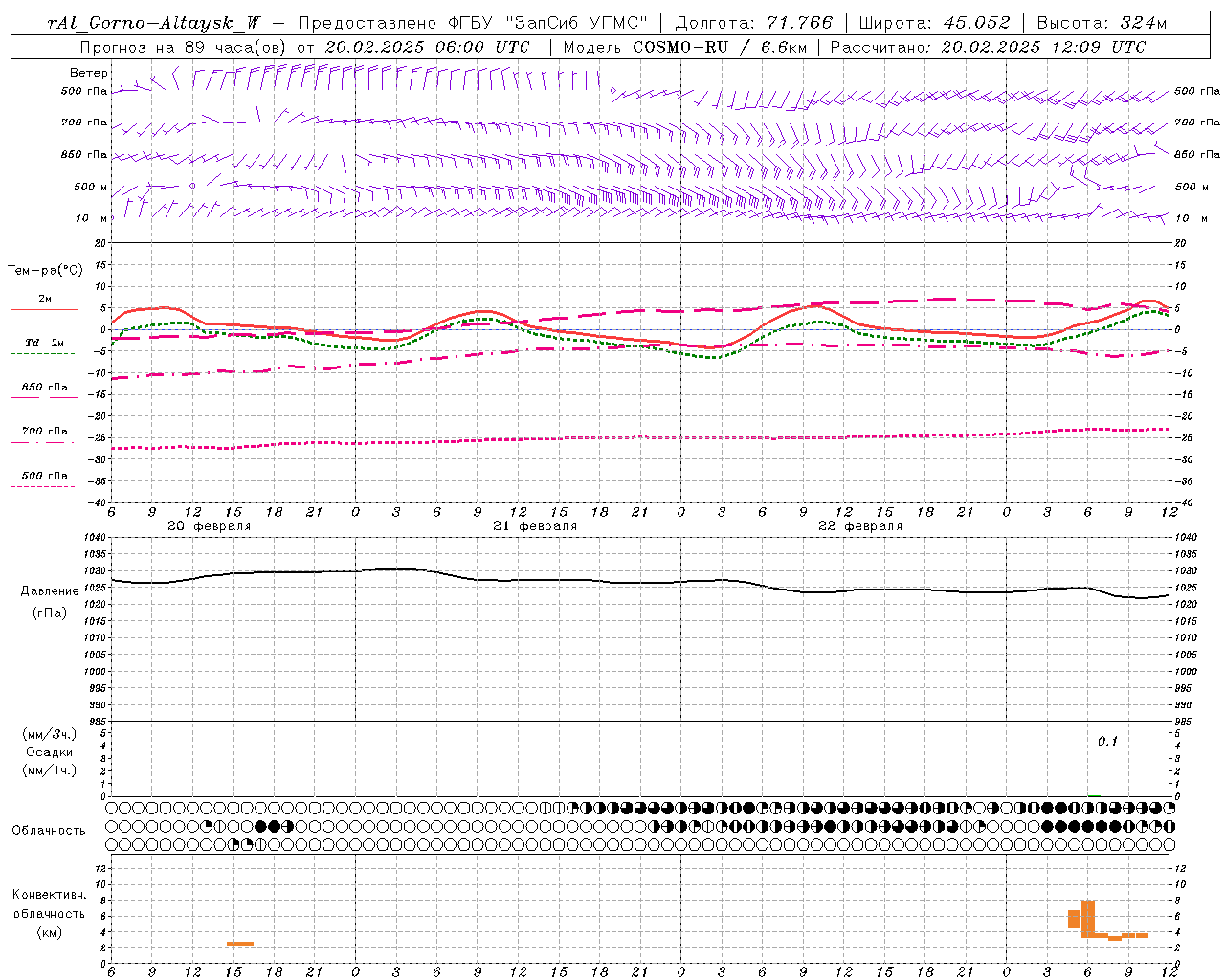Click the Тем-ра(°C) temperature axis label
The image size is (1225, 980).
45,271
